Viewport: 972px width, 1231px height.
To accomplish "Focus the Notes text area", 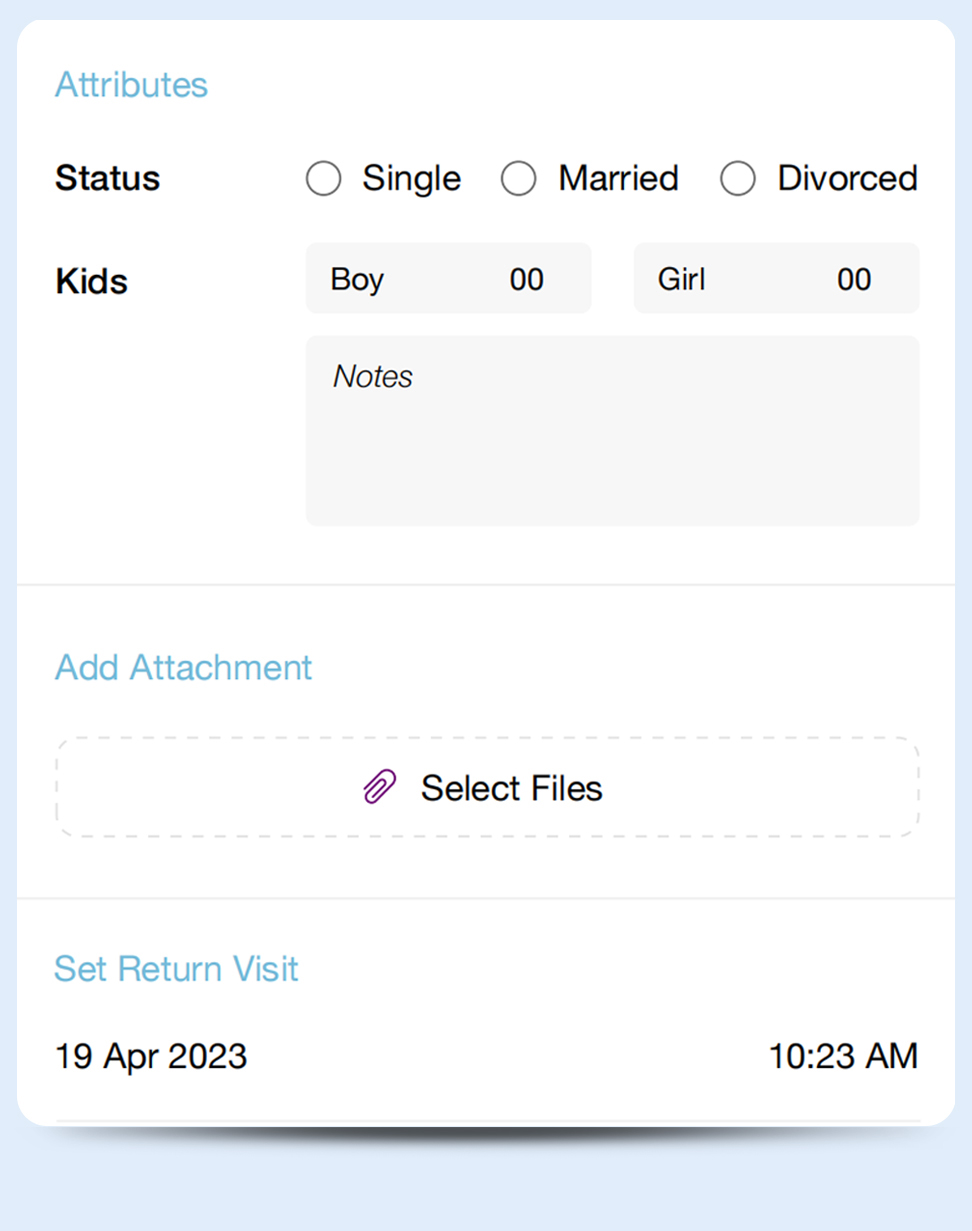I will 612,440.
